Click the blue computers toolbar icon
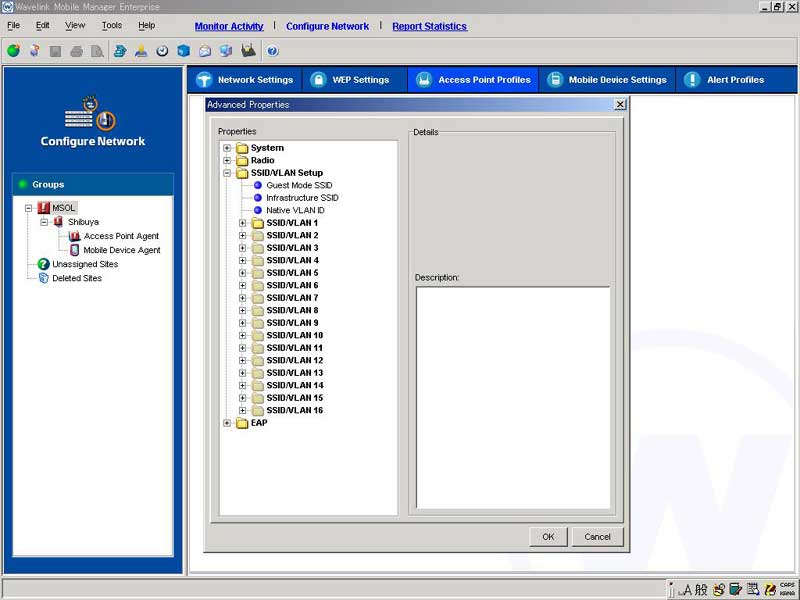 click(x=226, y=51)
